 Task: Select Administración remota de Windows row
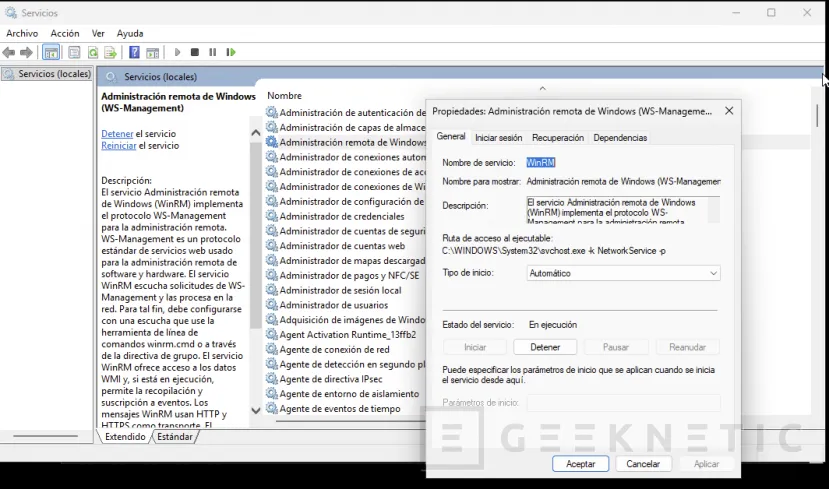[x=346, y=142]
